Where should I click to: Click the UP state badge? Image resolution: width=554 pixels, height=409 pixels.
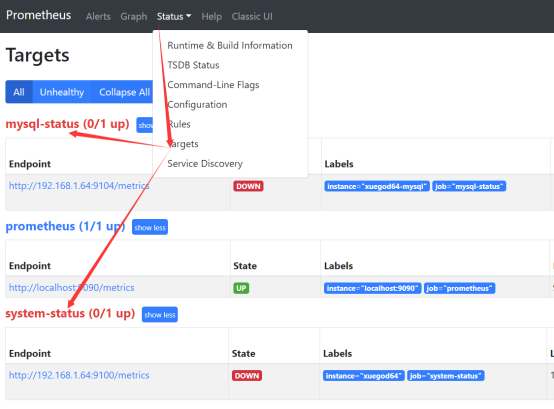point(241,288)
